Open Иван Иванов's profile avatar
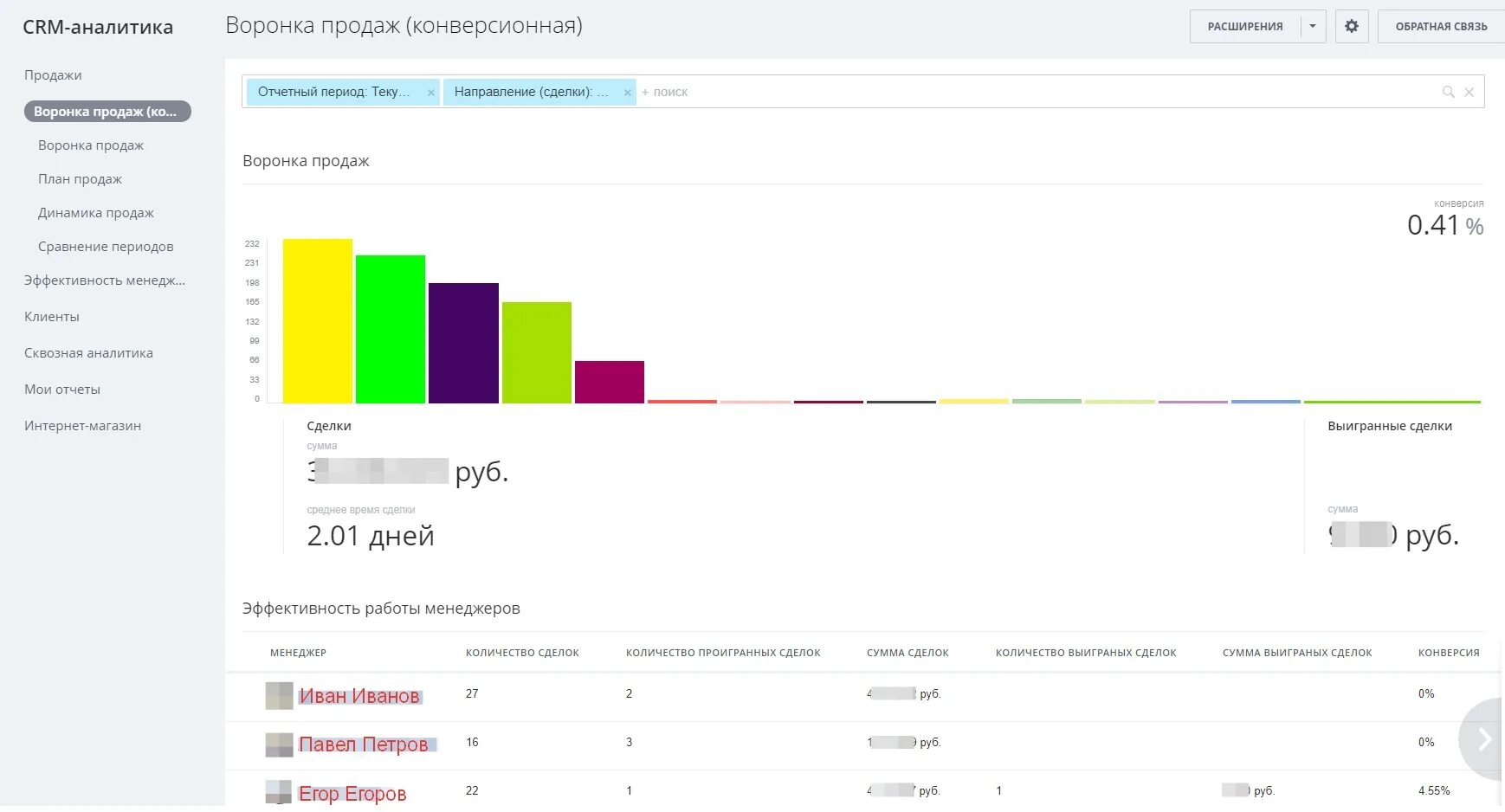The image size is (1505, 812). pyautogui.click(x=278, y=695)
